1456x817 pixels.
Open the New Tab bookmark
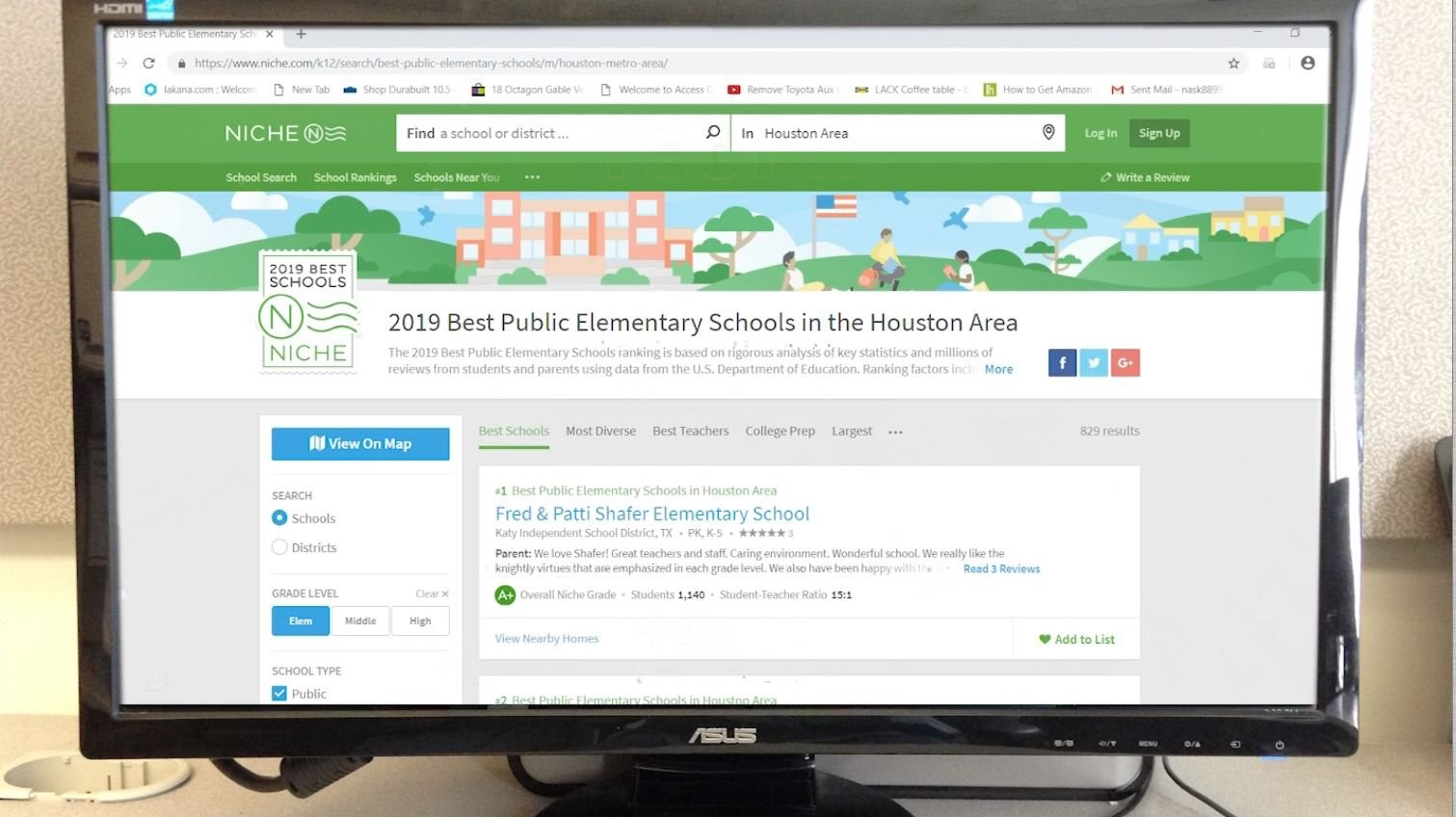302,90
